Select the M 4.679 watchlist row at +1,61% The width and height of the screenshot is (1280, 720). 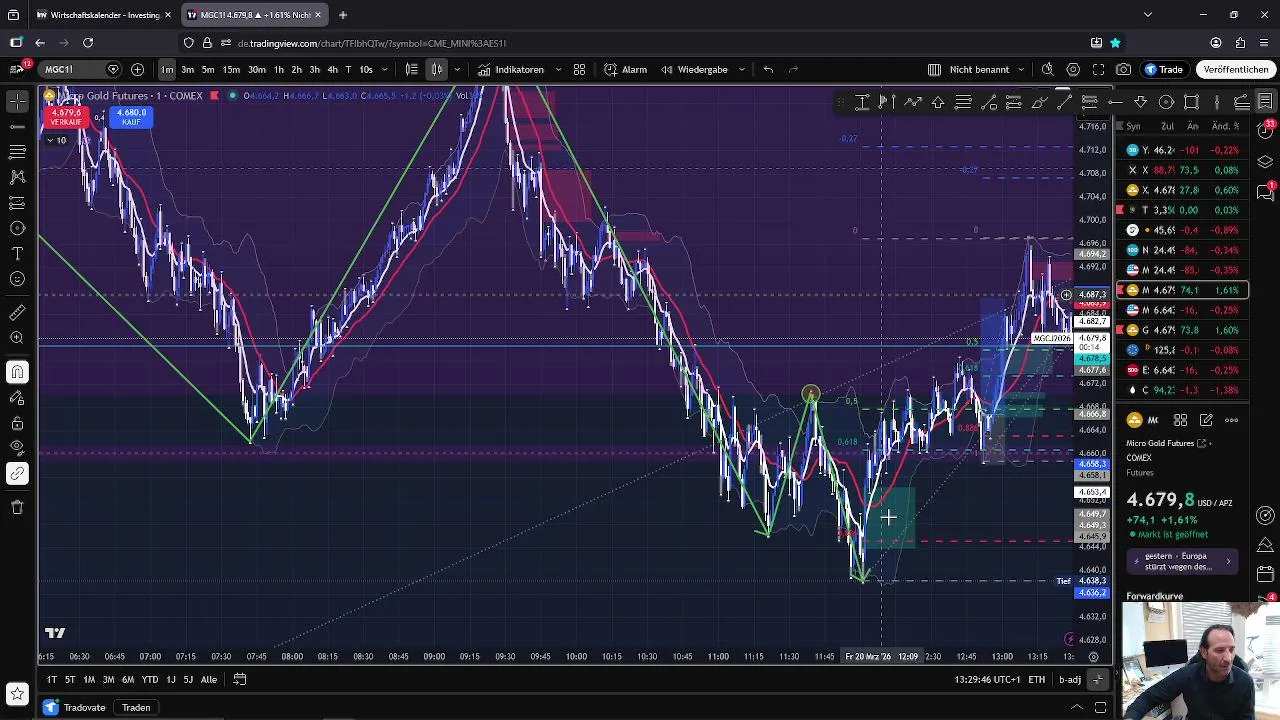pos(1183,290)
